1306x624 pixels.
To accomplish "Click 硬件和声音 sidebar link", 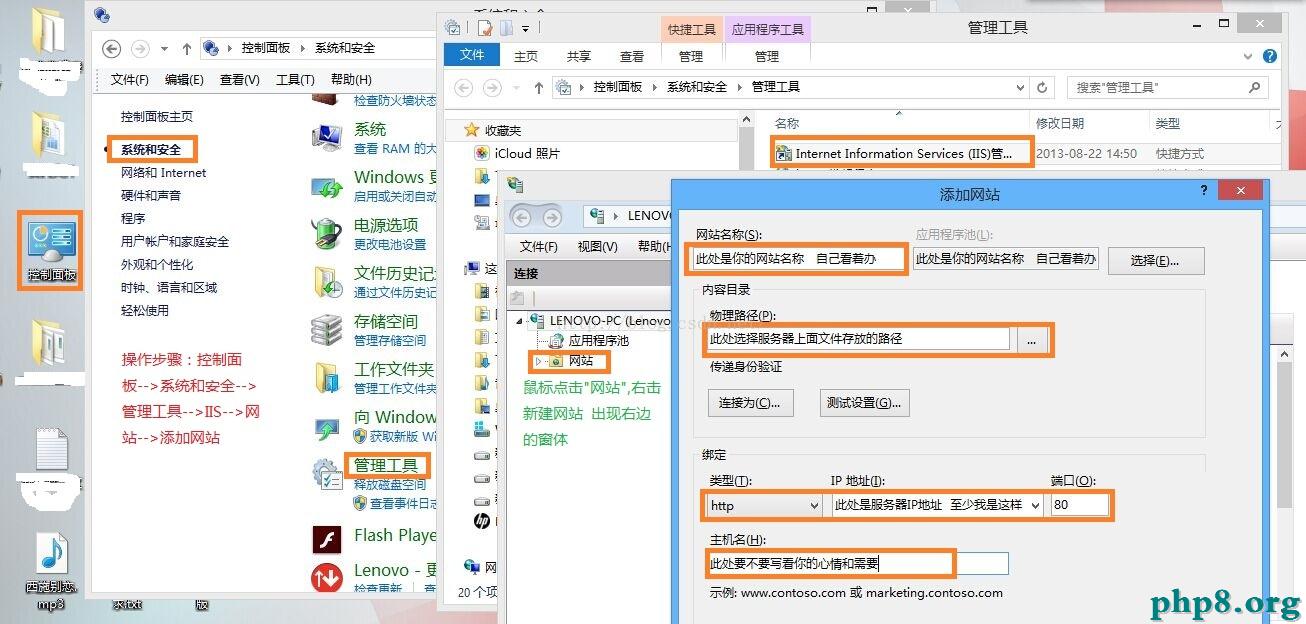I will tap(151, 196).
